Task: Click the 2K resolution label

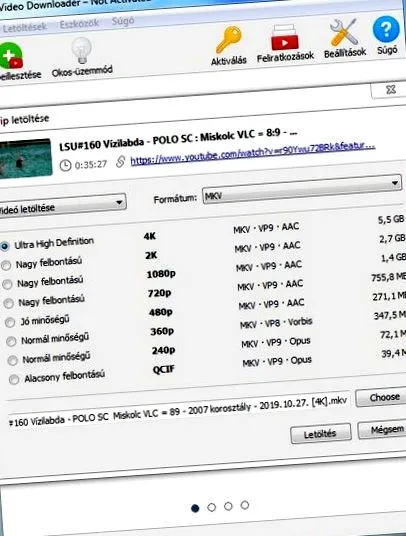Action: [151, 255]
